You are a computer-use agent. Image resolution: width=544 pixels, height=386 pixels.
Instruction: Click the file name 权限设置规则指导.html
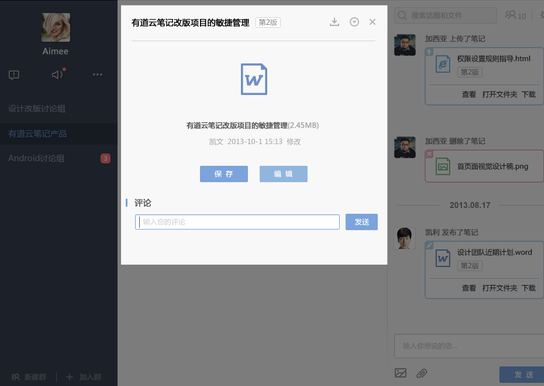(493, 59)
